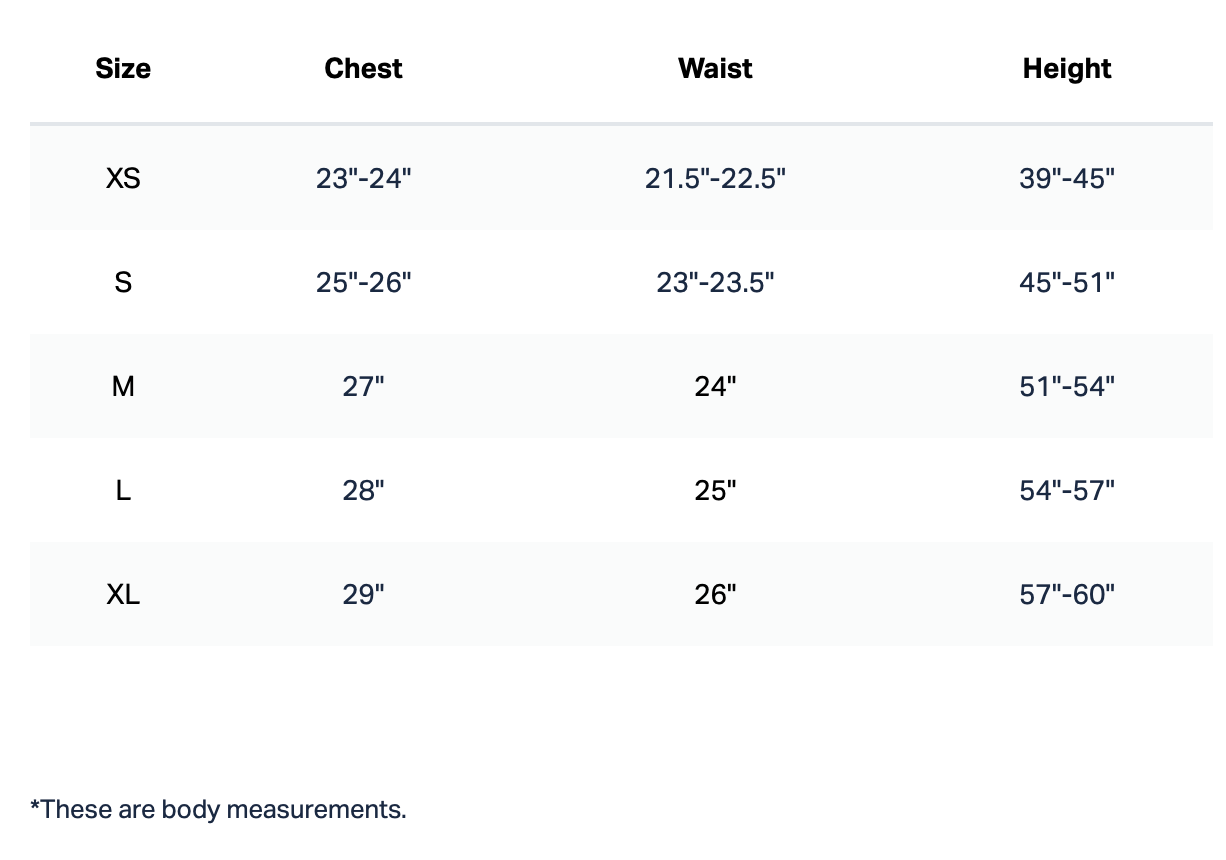Select the XS size label
The height and width of the screenshot is (860, 1226).
coord(123,179)
